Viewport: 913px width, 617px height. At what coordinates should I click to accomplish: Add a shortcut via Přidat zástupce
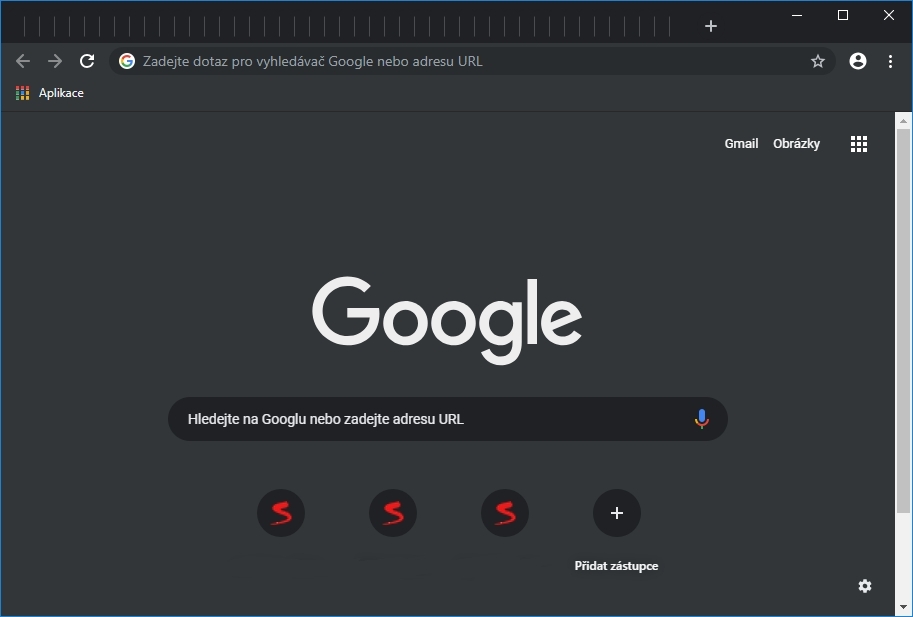point(617,531)
